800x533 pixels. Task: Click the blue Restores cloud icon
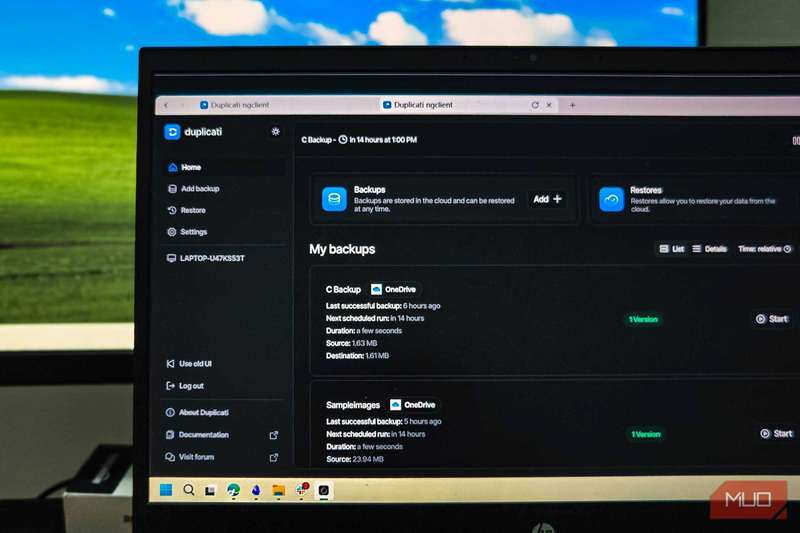pos(611,199)
